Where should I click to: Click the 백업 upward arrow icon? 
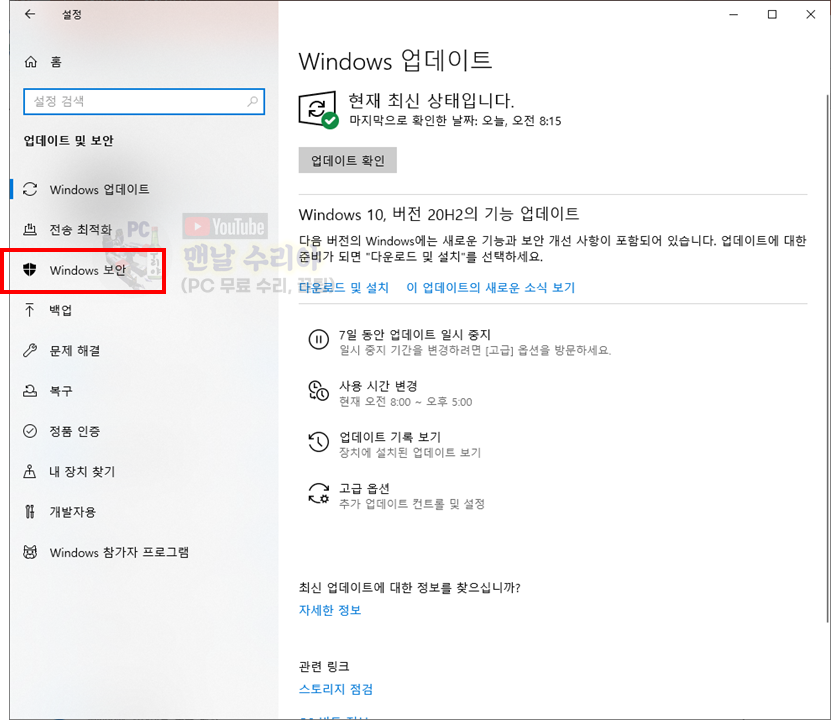tap(30, 310)
